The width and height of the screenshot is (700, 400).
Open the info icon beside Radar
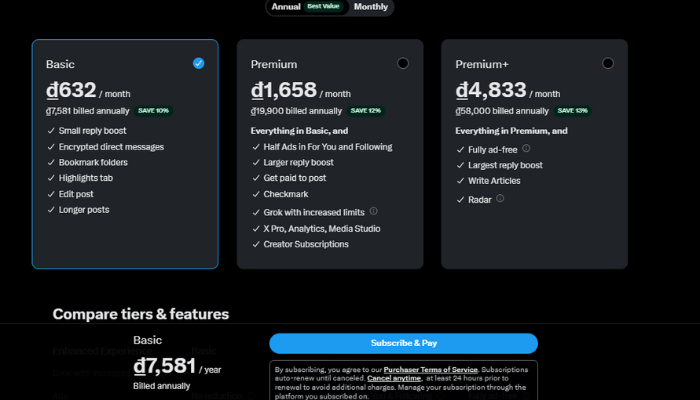(x=500, y=198)
